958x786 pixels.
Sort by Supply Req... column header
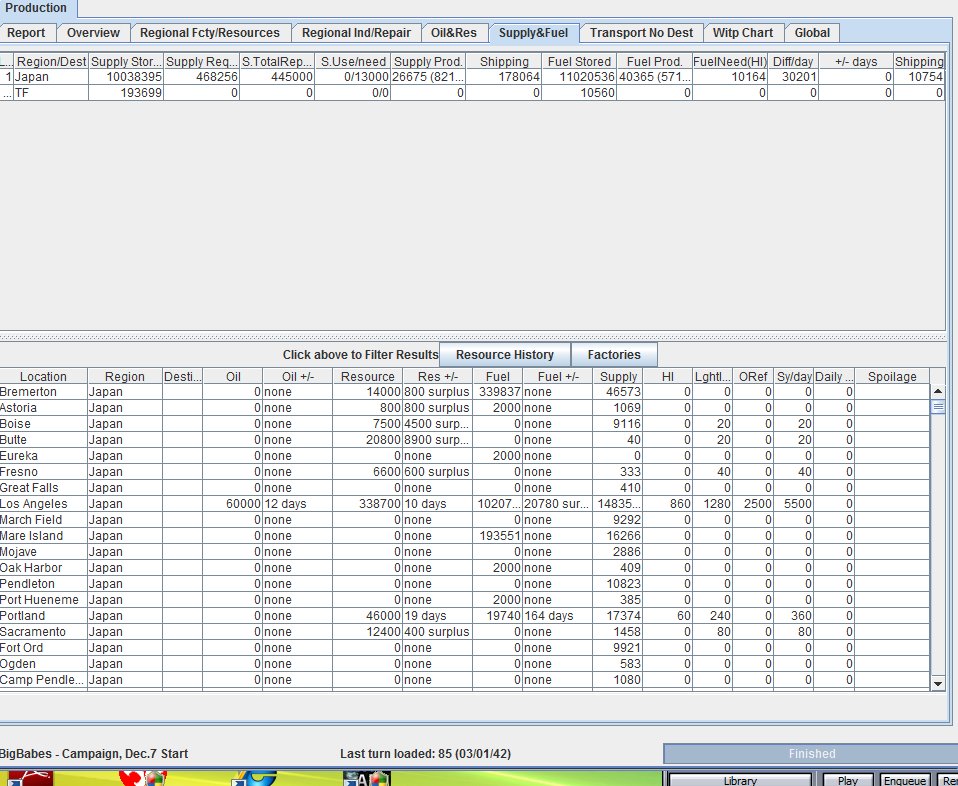coord(201,62)
